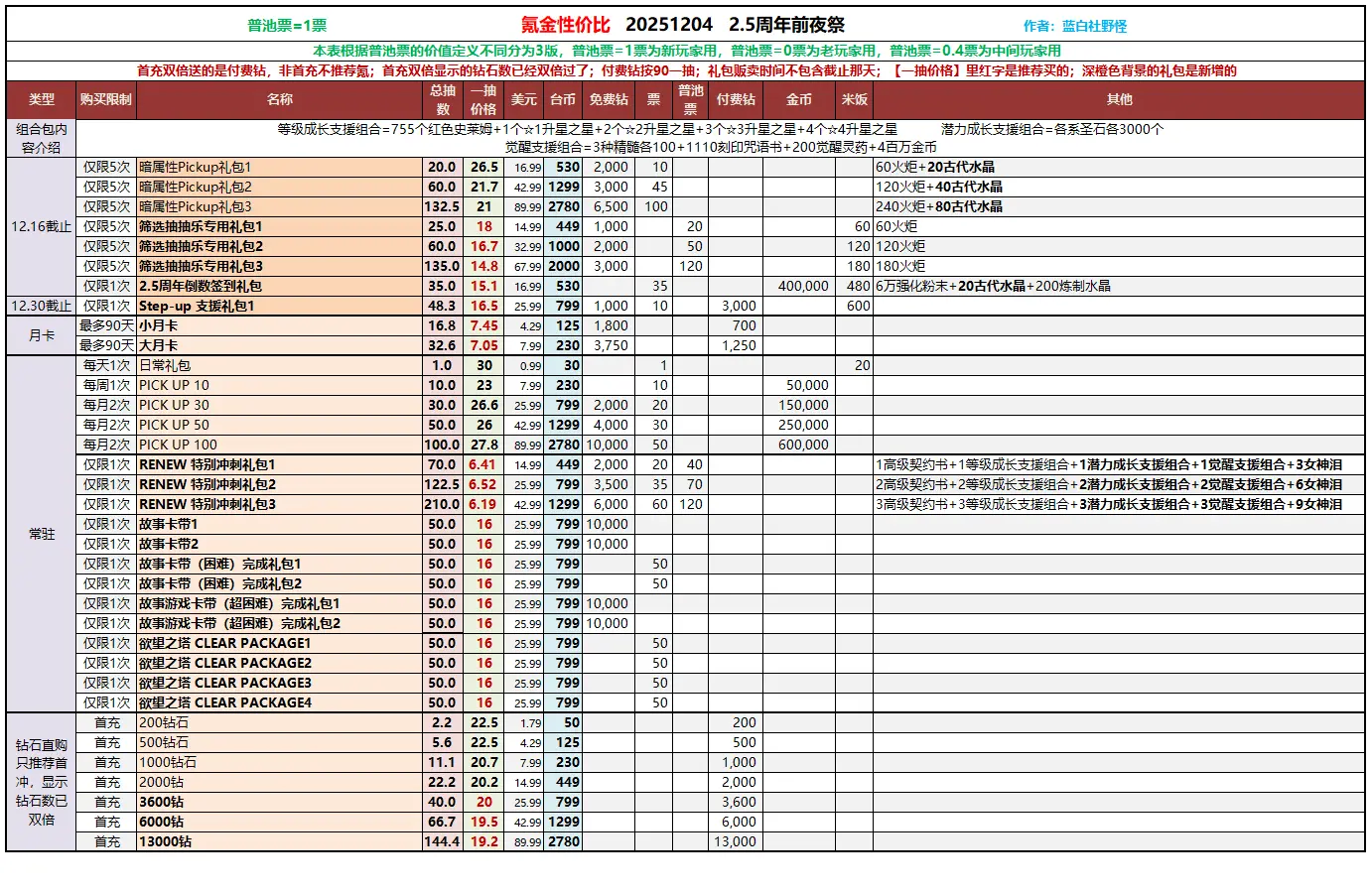This screenshot has height=893, width=1372.
Task: Click the 常驻 category cell
Action: click(42, 534)
